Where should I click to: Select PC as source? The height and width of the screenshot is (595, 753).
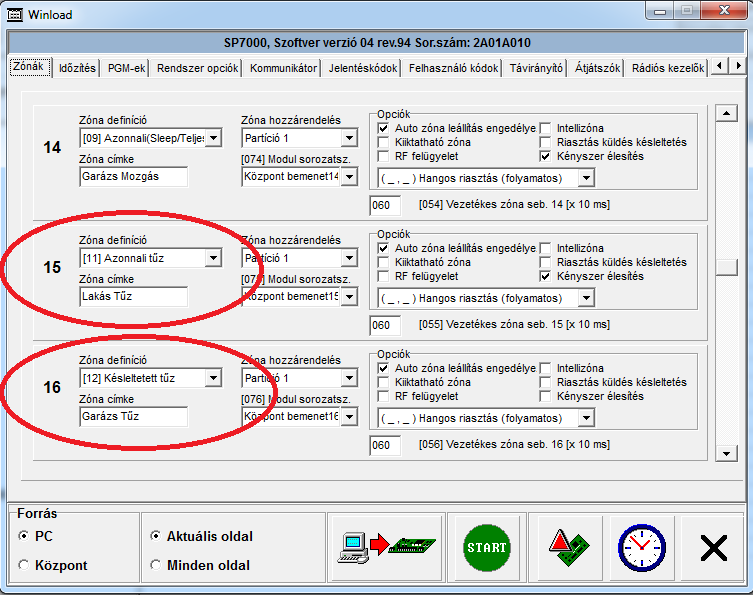pyautogui.click(x=23, y=535)
